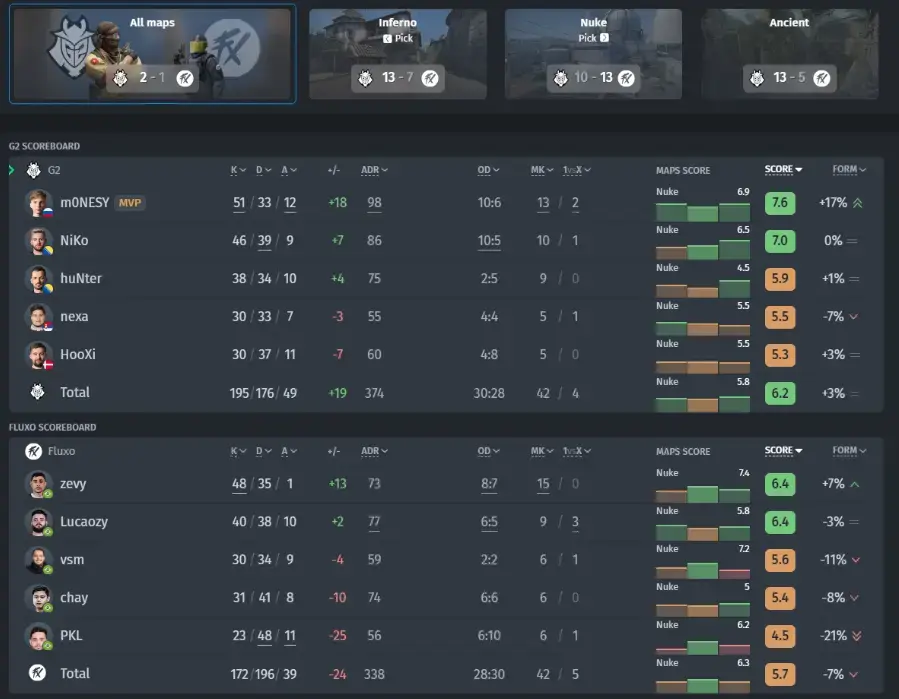This screenshot has height=699, width=899.
Task: Sort G2 scoreboard by multikills (MK)
Action: coord(542,170)
